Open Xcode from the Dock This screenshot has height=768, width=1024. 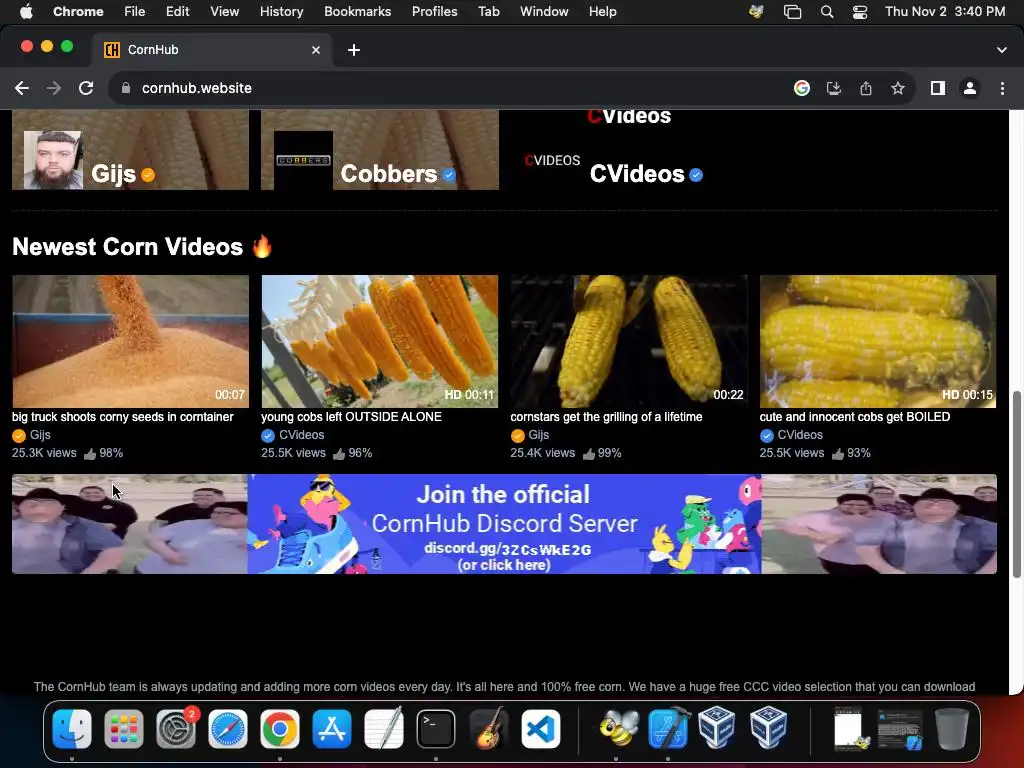tap(668, 729)
